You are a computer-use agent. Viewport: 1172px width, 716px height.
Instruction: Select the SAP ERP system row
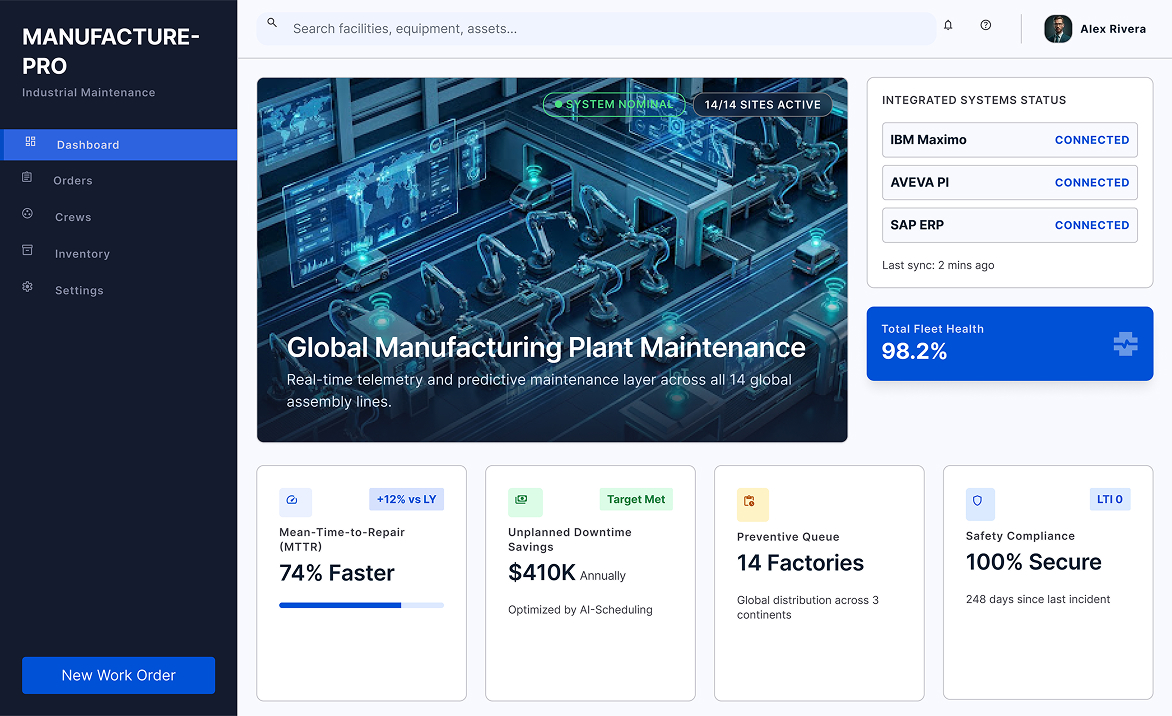(1010, 225)
